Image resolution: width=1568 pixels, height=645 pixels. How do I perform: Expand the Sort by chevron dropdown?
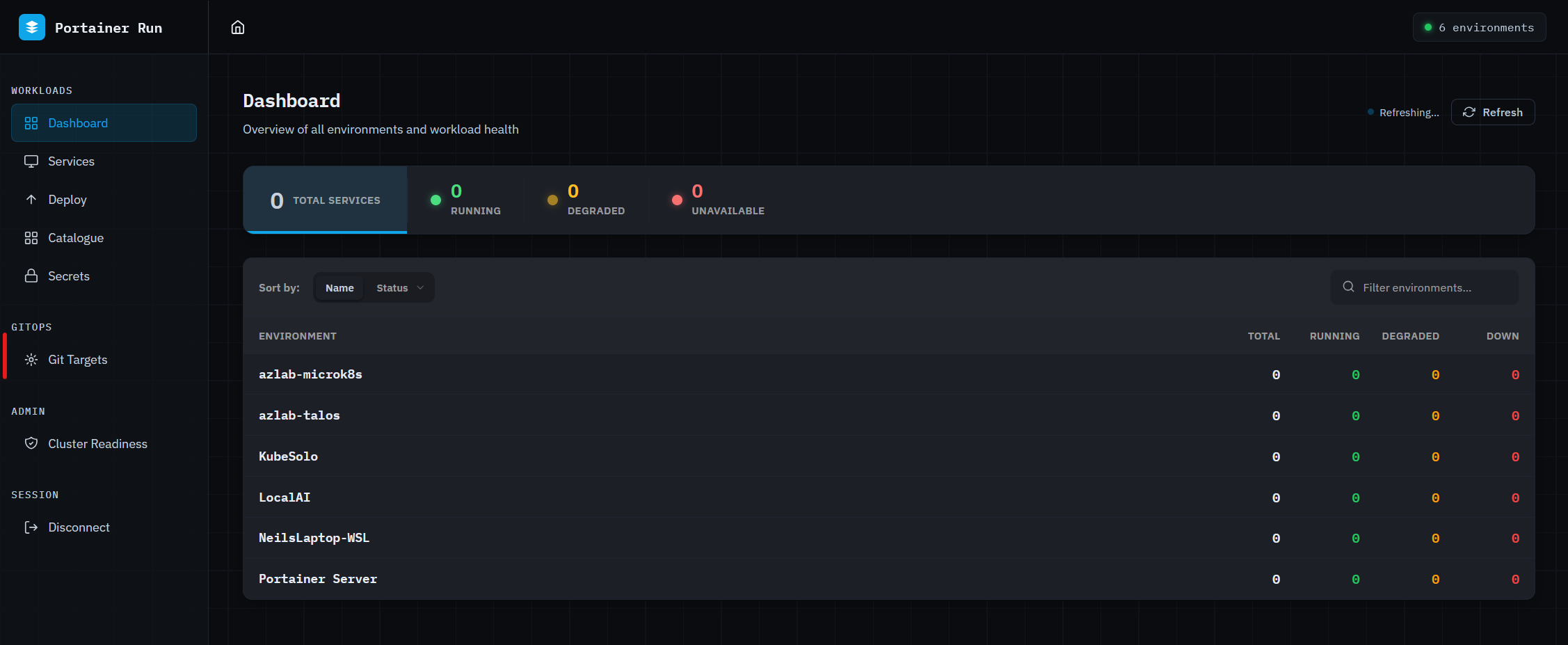coord(420,287)
